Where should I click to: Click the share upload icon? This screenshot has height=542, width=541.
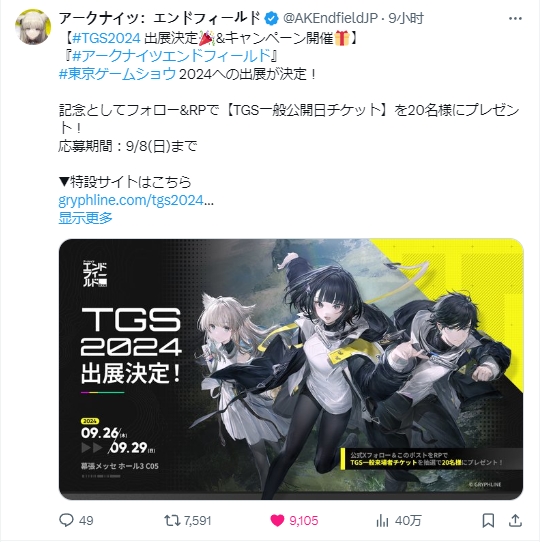[515, 520]
